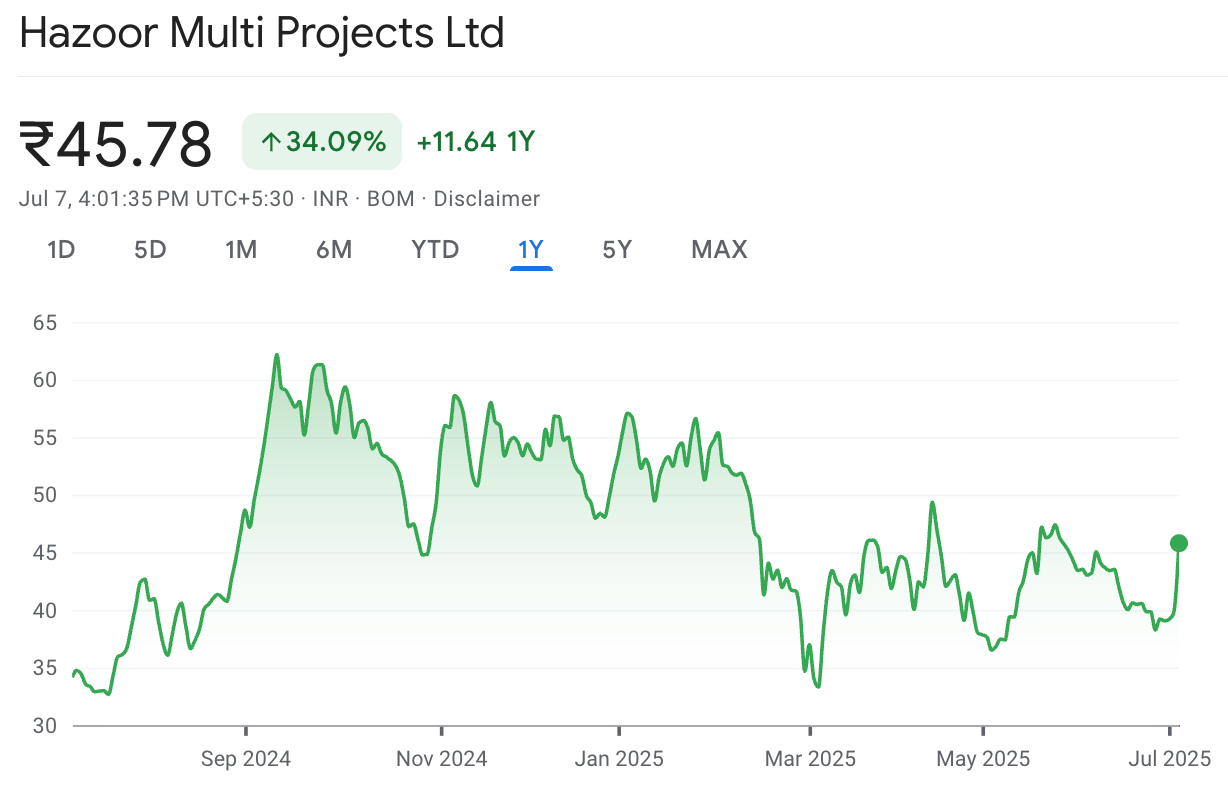The height and width of the screenshot is (794, 1228).
Task: Click the May 2025 axis label
Action: (x=983, y=759)
